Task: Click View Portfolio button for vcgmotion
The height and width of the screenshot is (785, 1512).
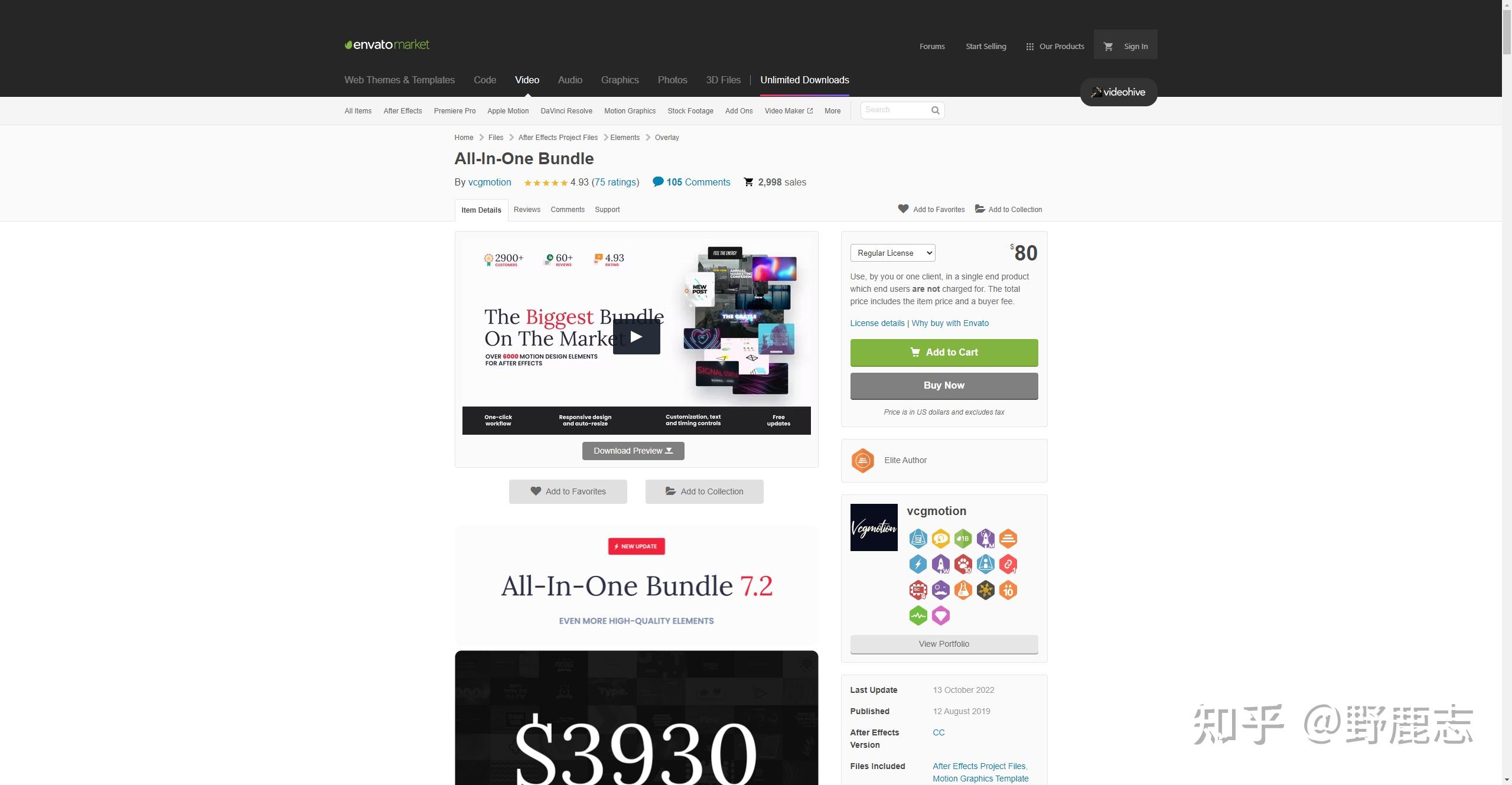Action: click(x=944, y=644)
